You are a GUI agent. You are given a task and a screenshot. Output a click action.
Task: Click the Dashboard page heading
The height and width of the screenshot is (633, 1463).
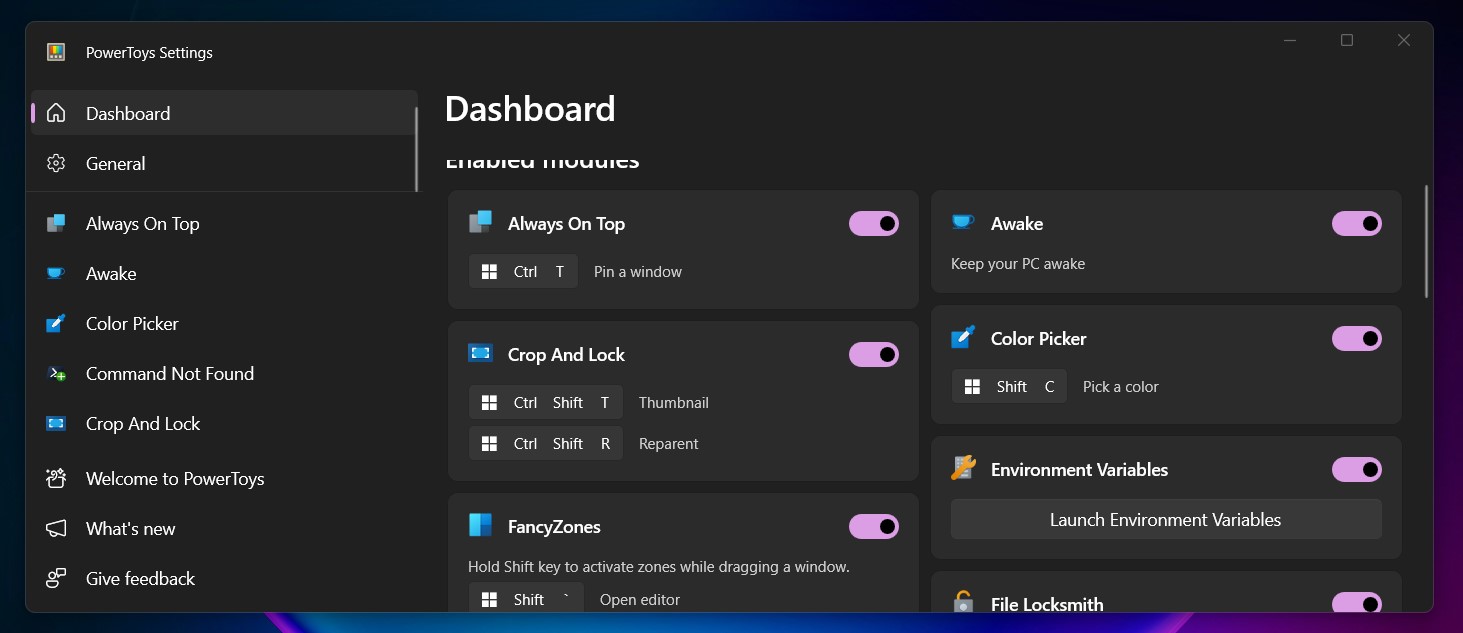530,109
